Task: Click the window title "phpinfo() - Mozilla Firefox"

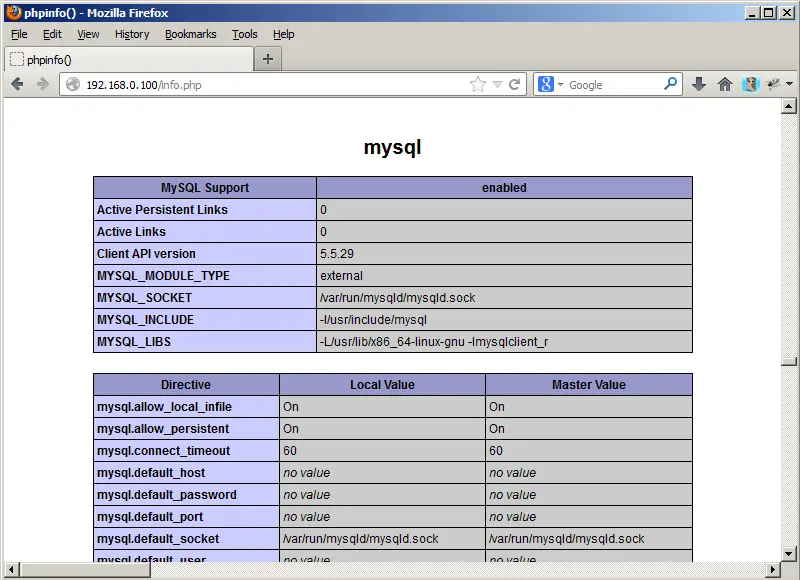Action: [96, 13]
